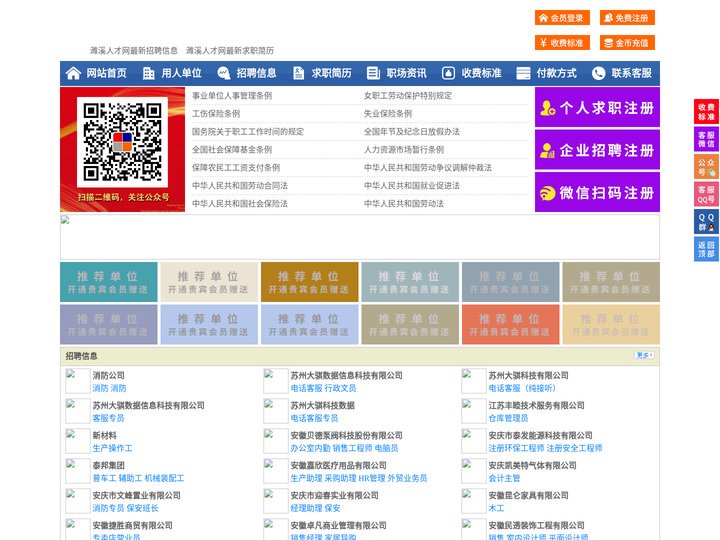Image resolution: width=720 pixels, height=540 pixels.
Task: Open 企业招聘注册 purple banner
Action: click(597, 150)
